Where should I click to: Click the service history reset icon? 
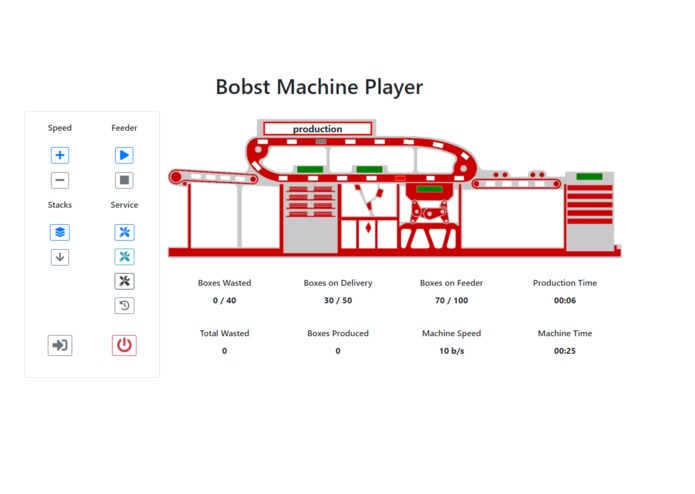[x=124, y=305]
